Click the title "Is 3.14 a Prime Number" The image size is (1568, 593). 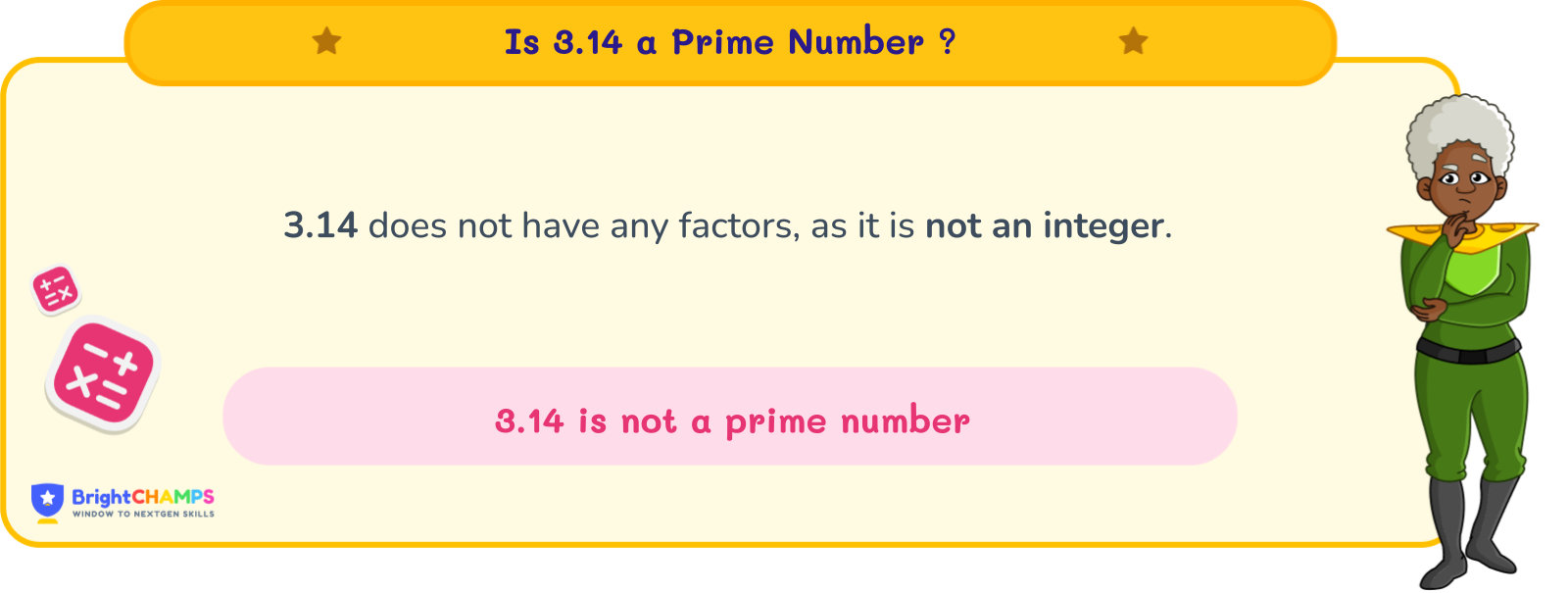(x=713, y=42)
